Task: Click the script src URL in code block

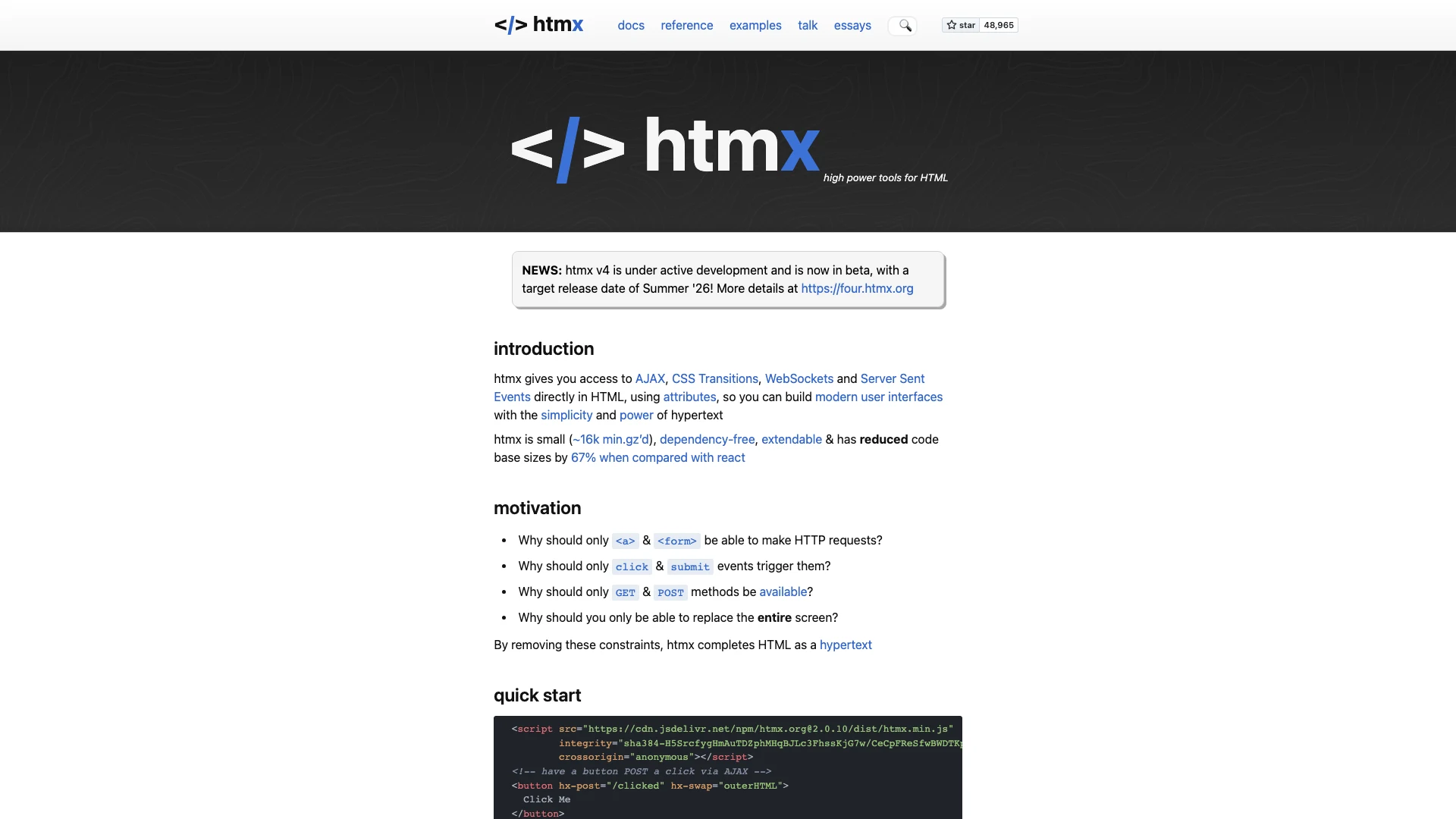Action: pos(768,729)
